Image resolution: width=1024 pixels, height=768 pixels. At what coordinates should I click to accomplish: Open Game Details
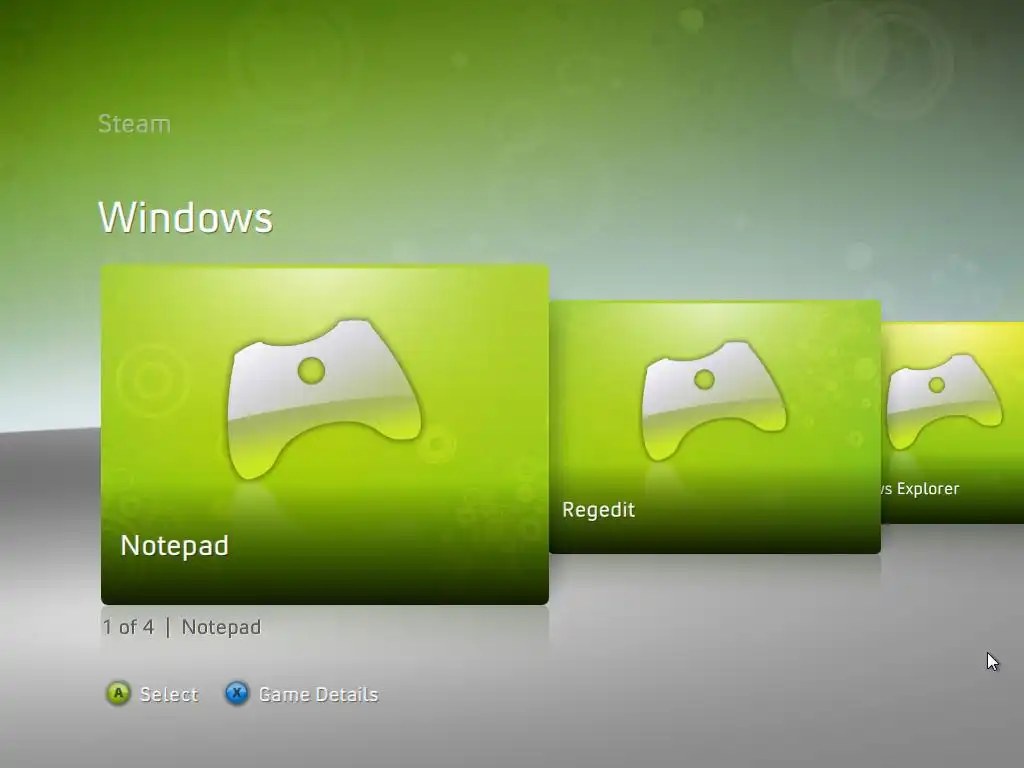318,694
